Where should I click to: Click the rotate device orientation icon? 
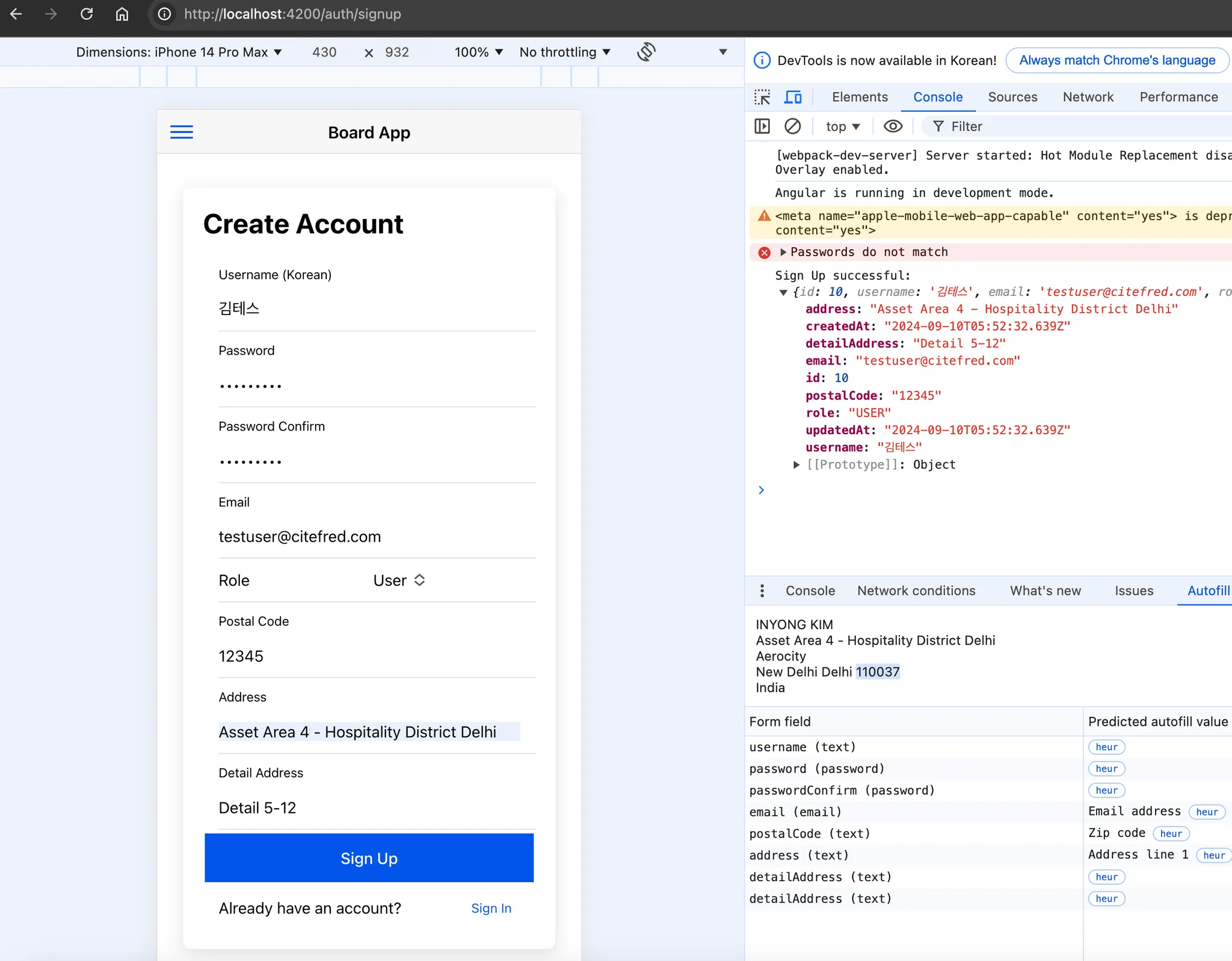(646, 52)
